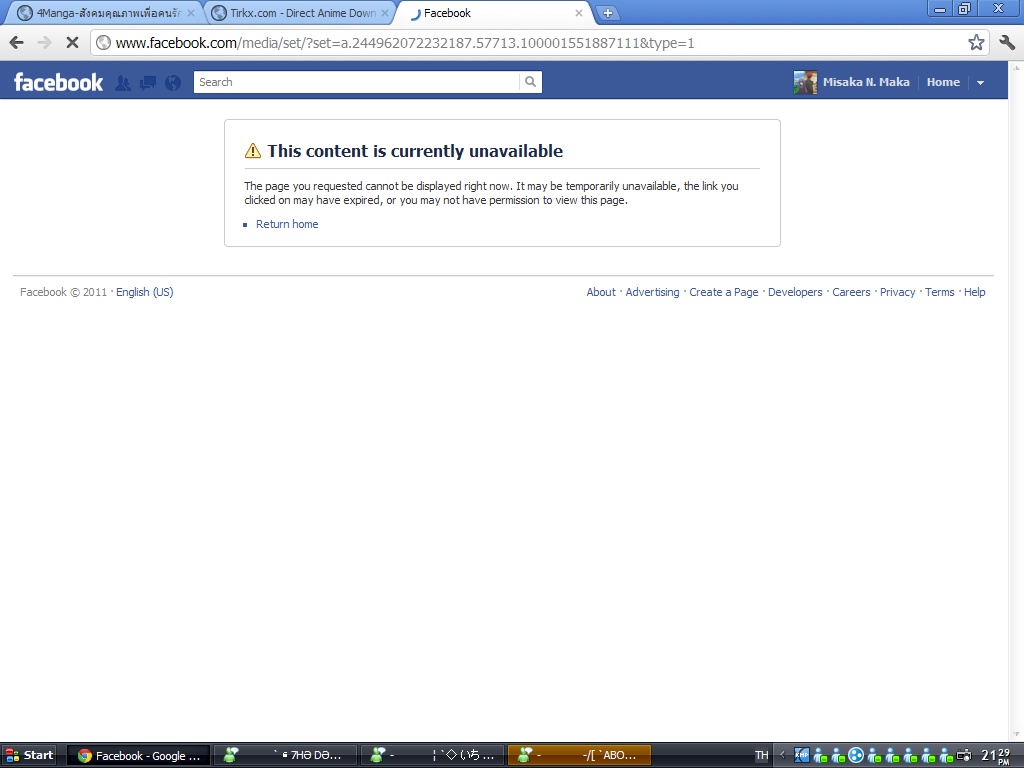The image size is (1024, 768).
Task: Open the Developers footer link
Action: coord(795,292)
